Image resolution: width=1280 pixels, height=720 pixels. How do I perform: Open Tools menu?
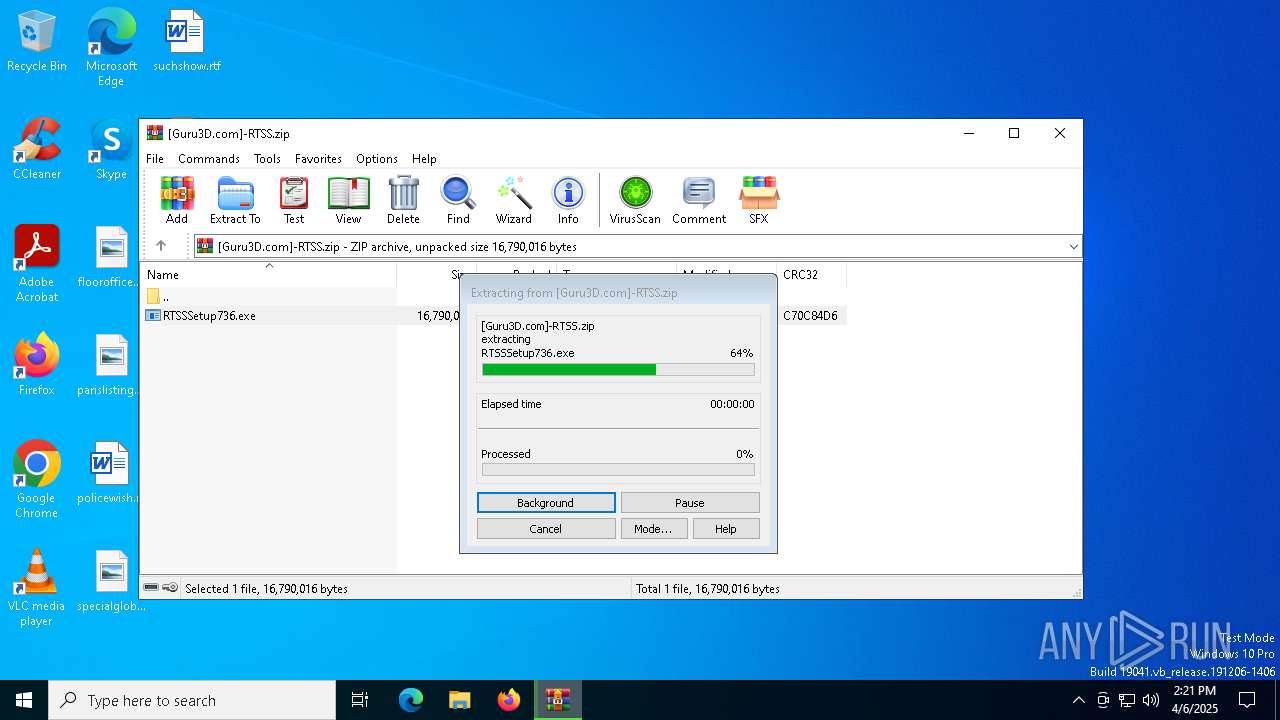point(267,159)
